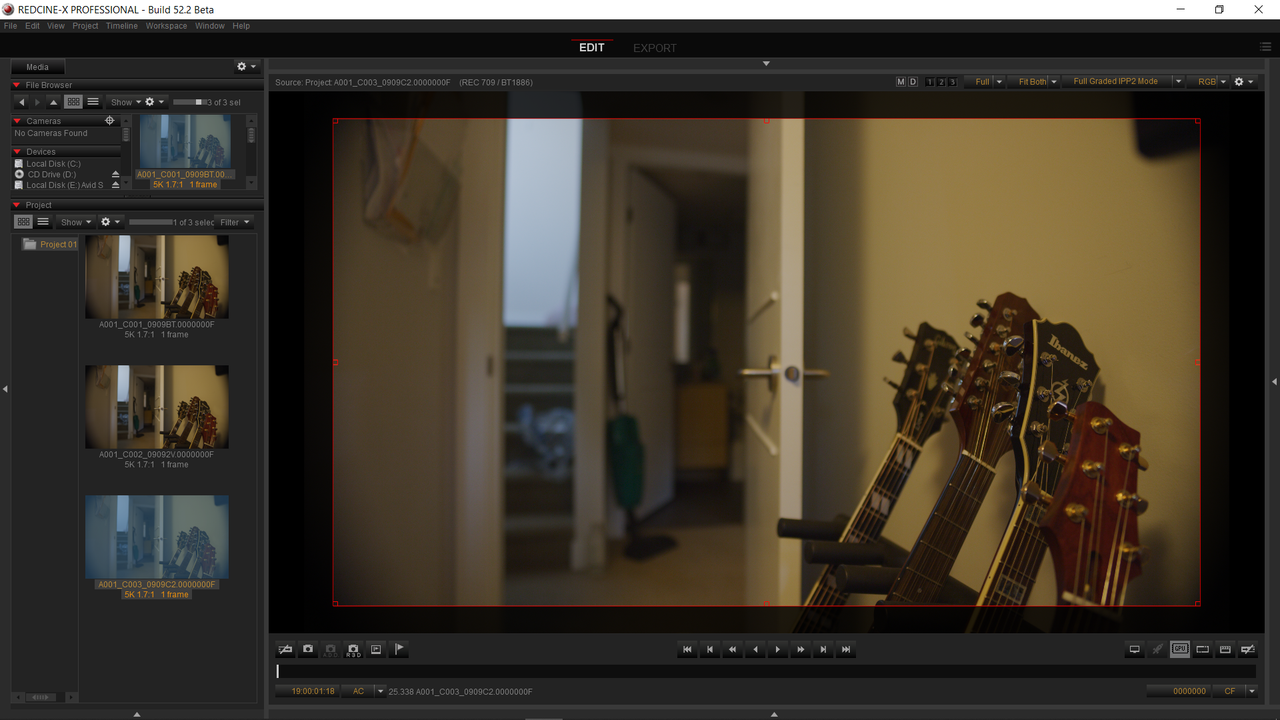
Task: Select viewer preset 2
Action: 941,82
